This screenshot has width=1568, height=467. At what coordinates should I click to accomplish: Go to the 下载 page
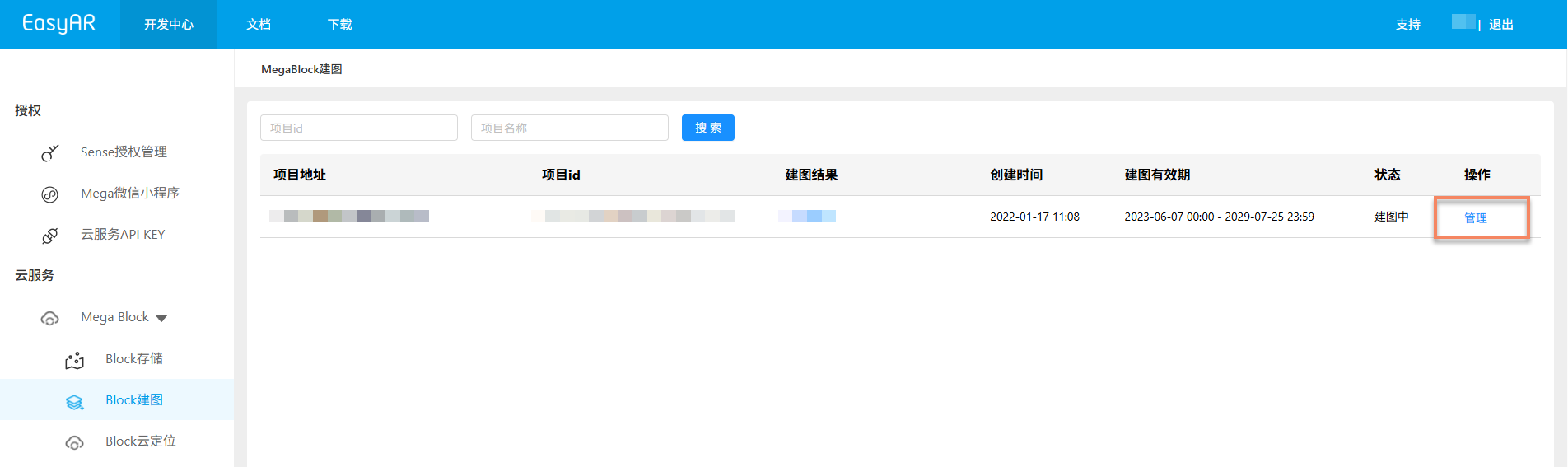339,25
